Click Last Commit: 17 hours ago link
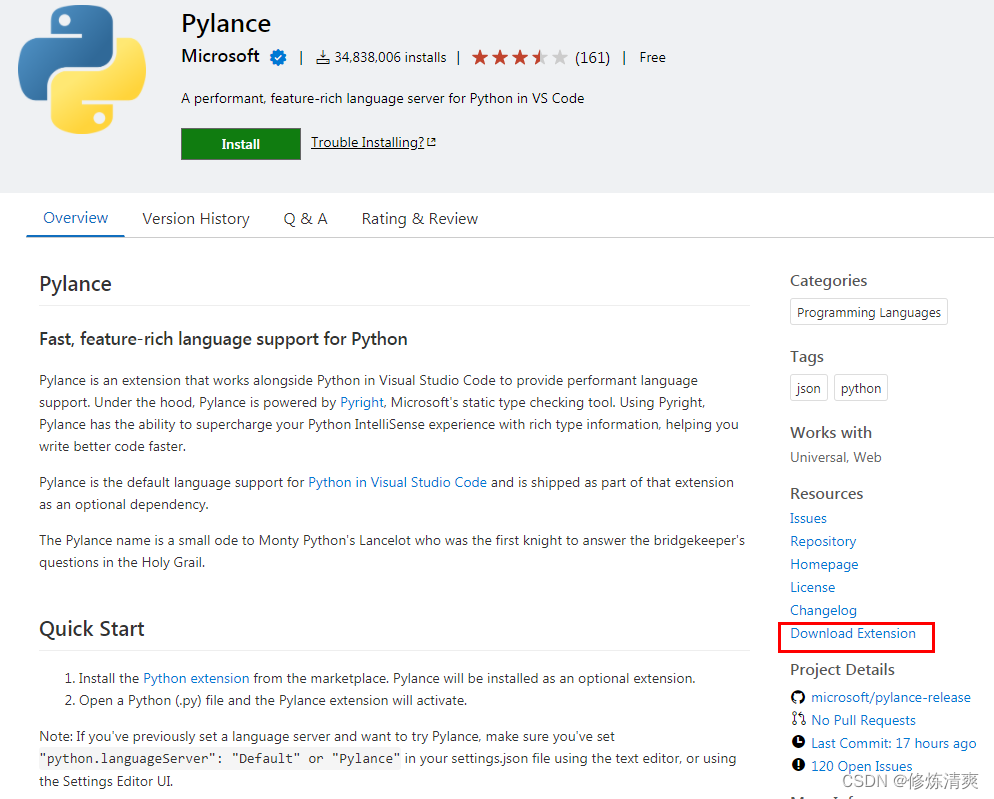Image resolution: width=994 pixels, height=799 pixels. pos(893,743)
